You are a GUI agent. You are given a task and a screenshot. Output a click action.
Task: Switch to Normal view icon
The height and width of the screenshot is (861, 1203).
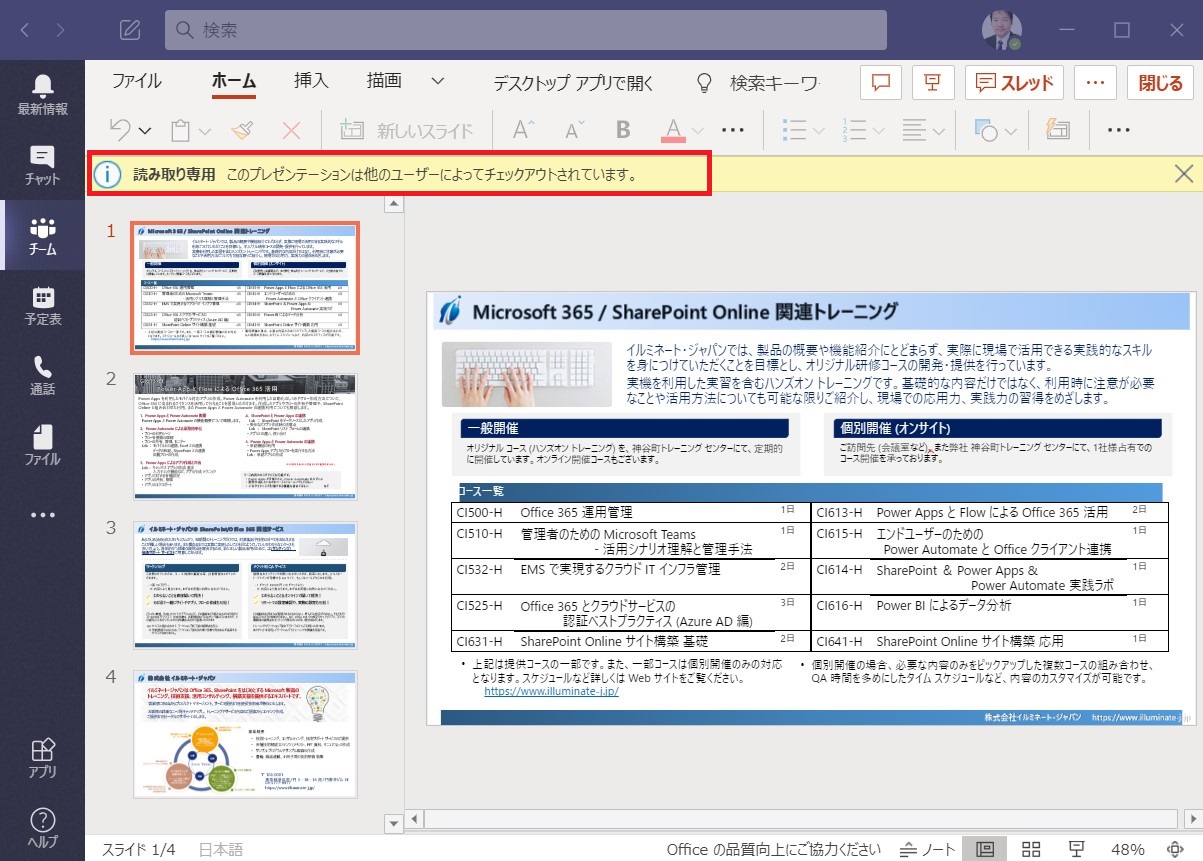pyautogui.click(x=985, y=849)
